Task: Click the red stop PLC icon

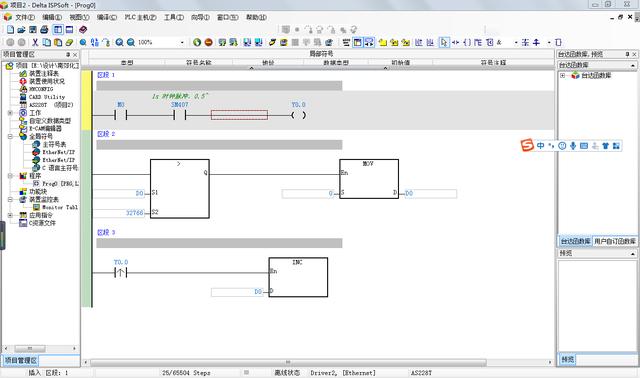Action: point(209,42)
